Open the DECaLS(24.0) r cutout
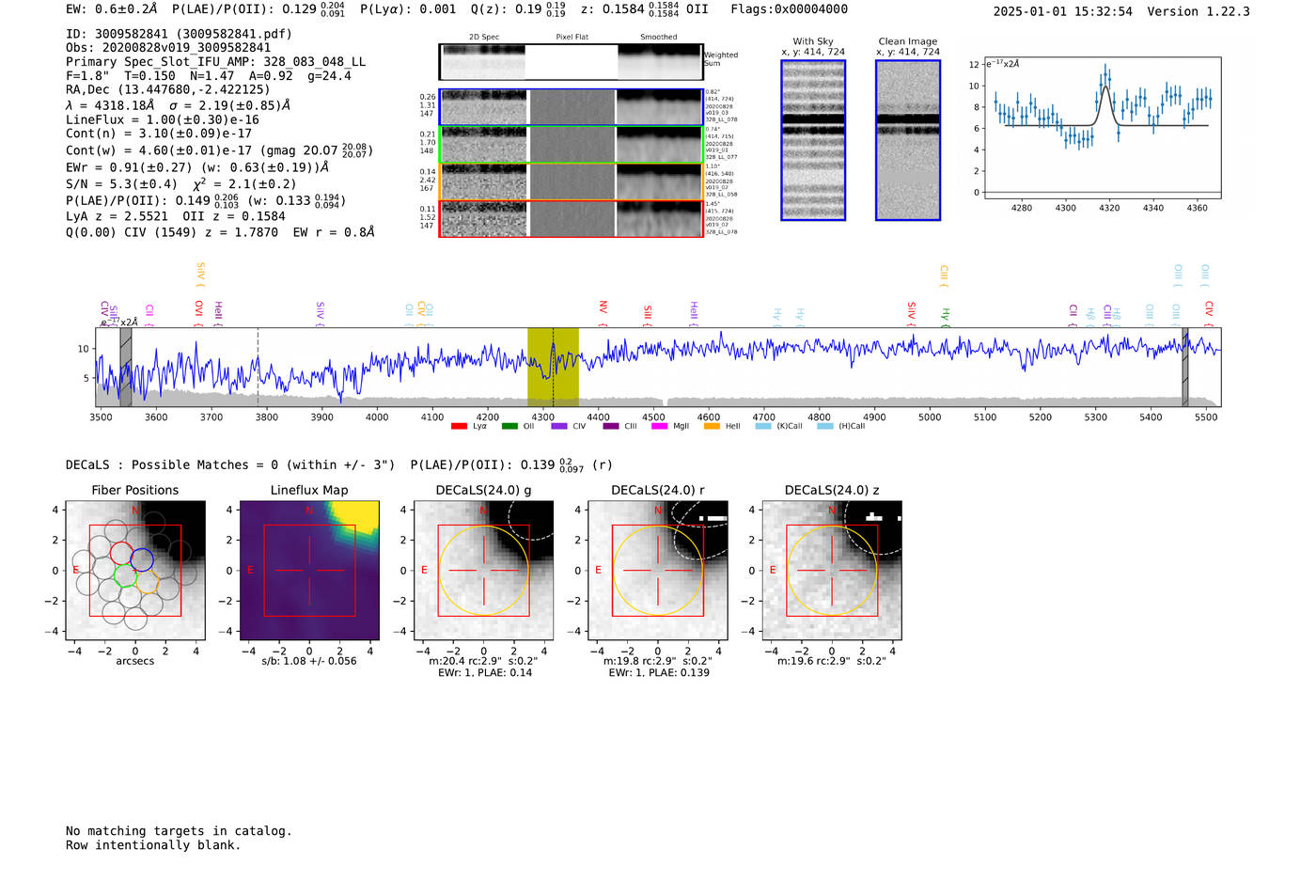 [x=657, y=571]
